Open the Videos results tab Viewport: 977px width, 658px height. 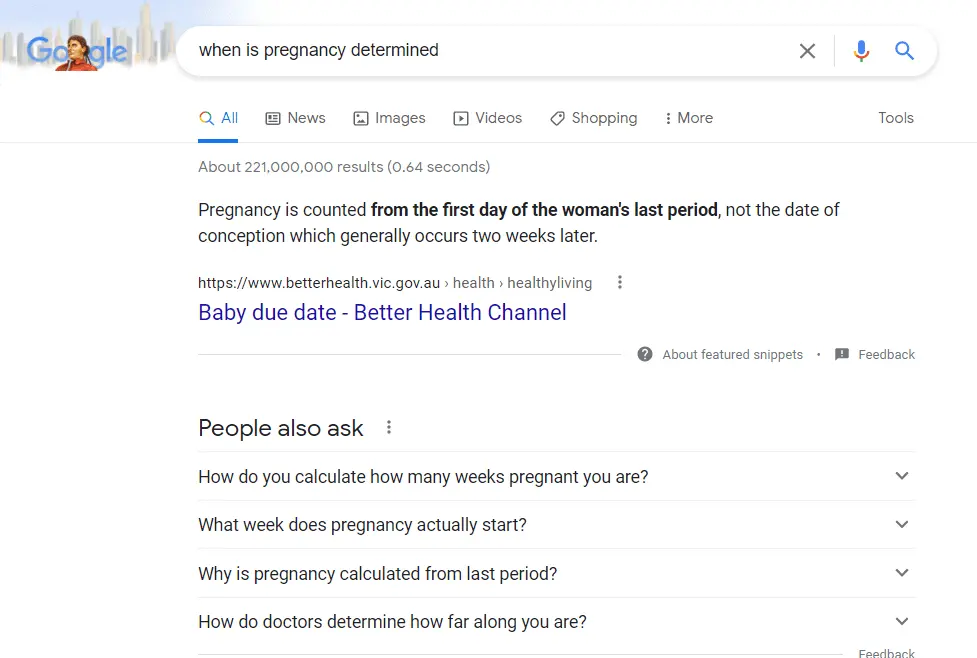click(x=487, y=118)
